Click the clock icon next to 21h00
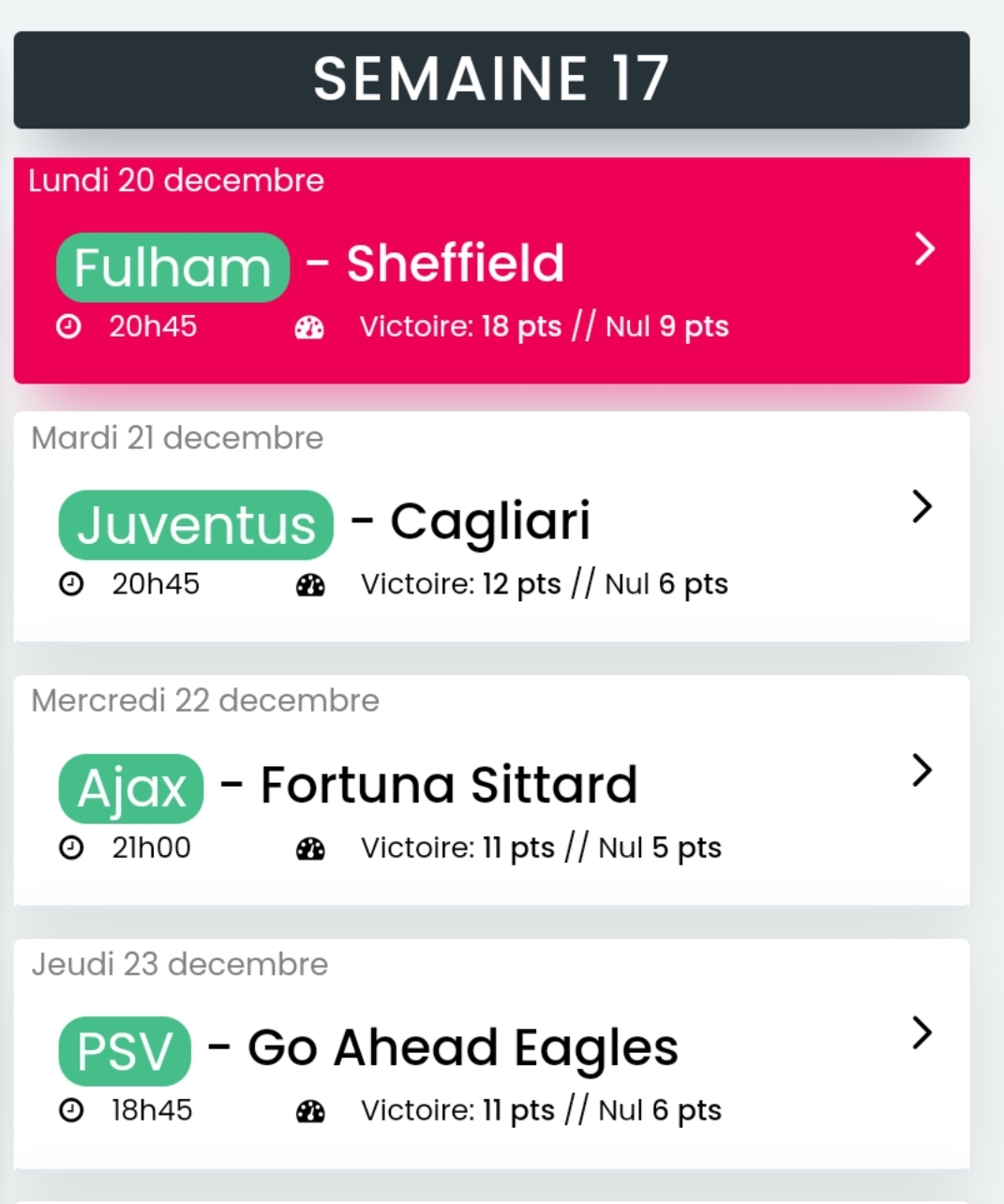This screenshot has height=1204, width=1004. pos(71,848)
